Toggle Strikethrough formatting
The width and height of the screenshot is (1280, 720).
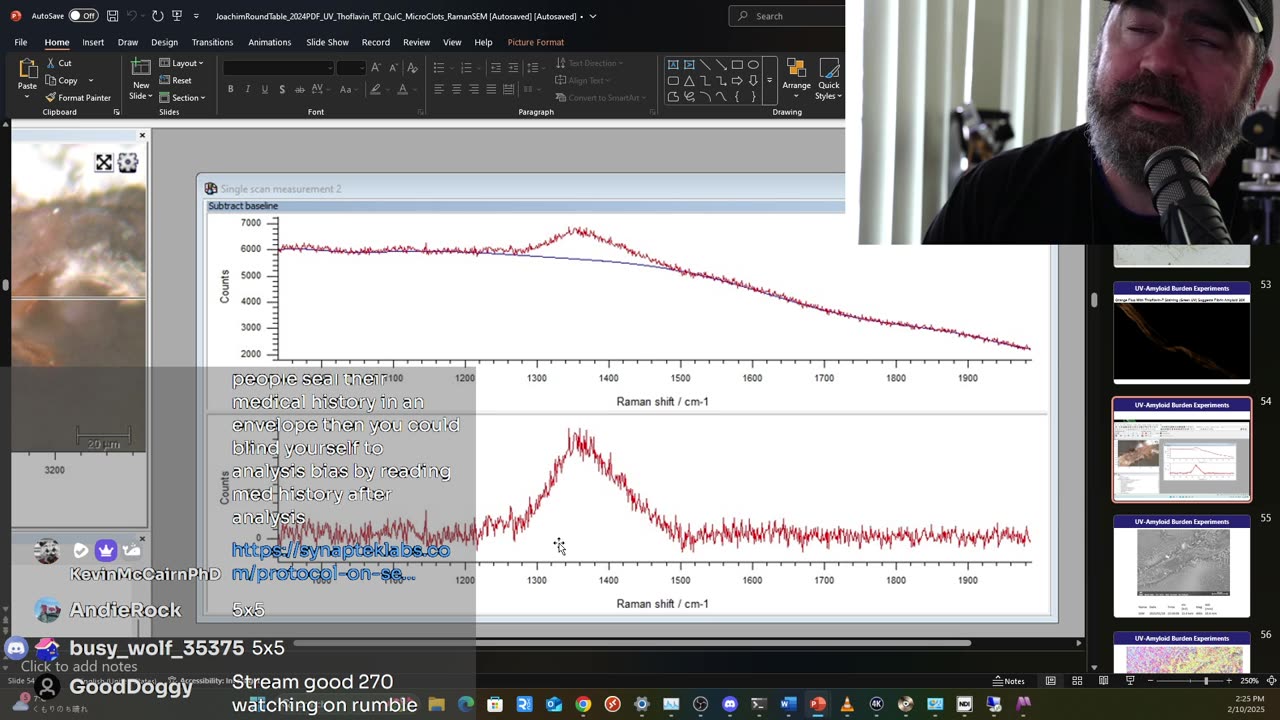tap(300, 89)
